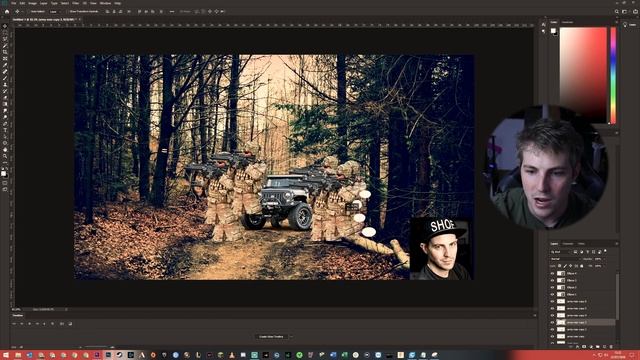The height and width of the screenshot is (360, 640).
Task: Click the lock position icon in Layers
Action: click(571, 266)
